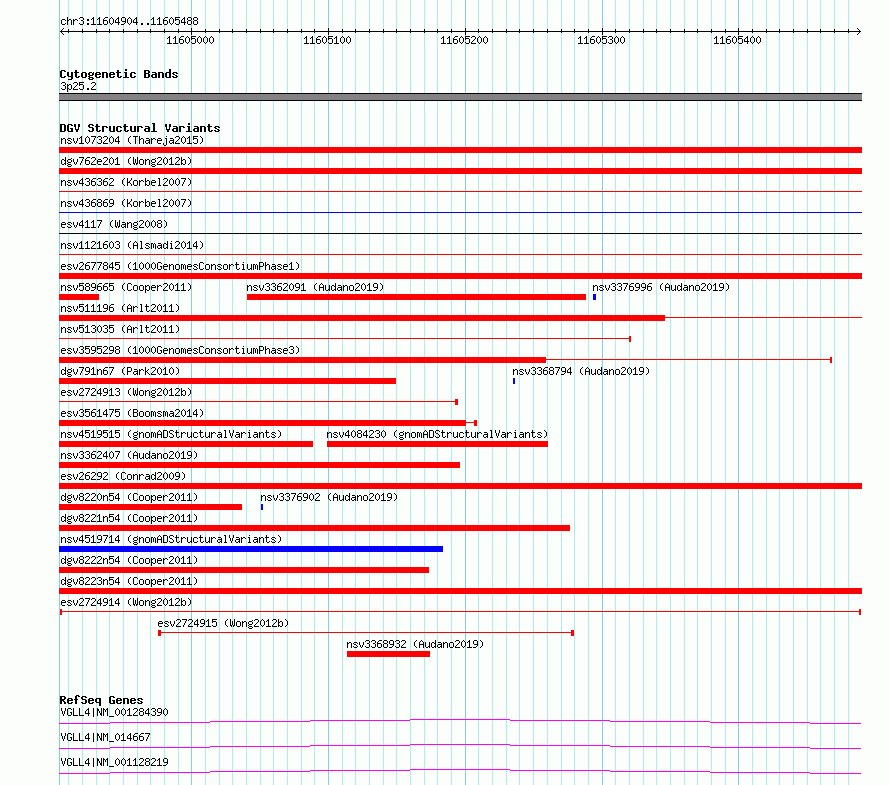
Task: Open nsv4084230 (gnomADStructuralVariants) variant
Action: 437,434
